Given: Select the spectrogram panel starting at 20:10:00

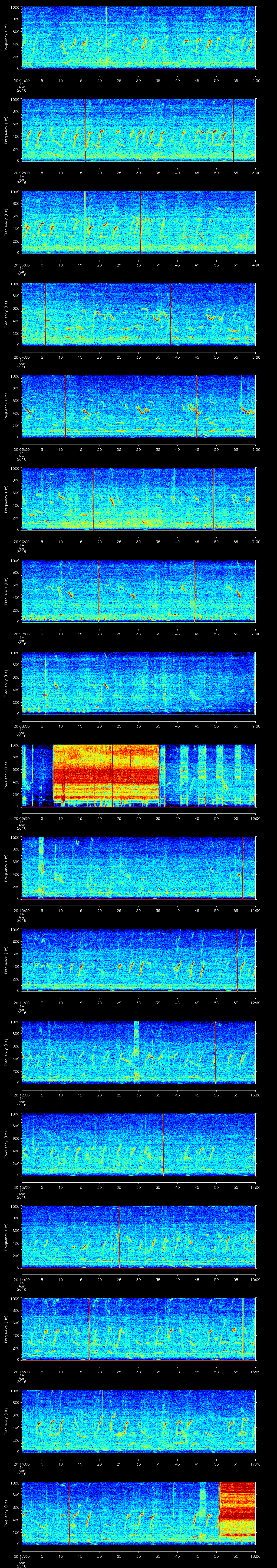Looking at the screenshot, I should (x=139, y=868).
